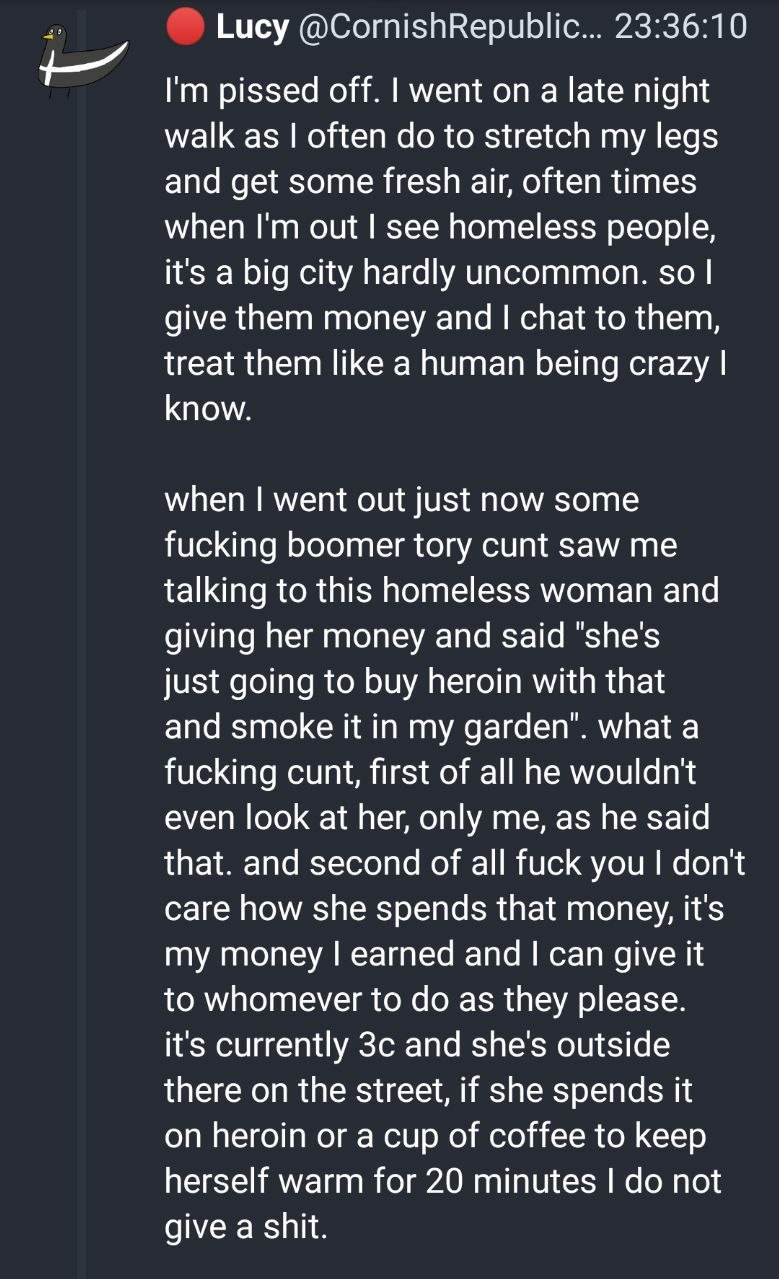Click the 23:36:10 message timestamp
Image resolution: width=779 pixels, height=1279 pixels.
point(680,27)
